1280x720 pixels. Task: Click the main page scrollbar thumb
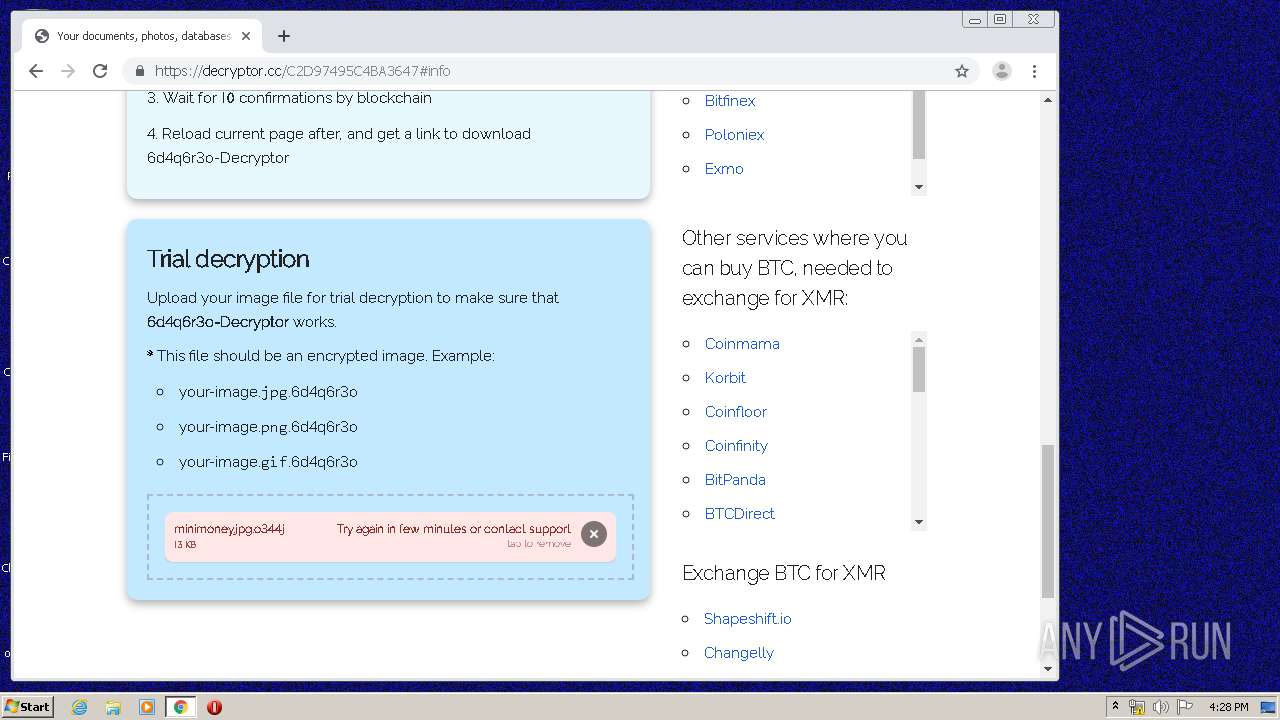click(1048, 521)
